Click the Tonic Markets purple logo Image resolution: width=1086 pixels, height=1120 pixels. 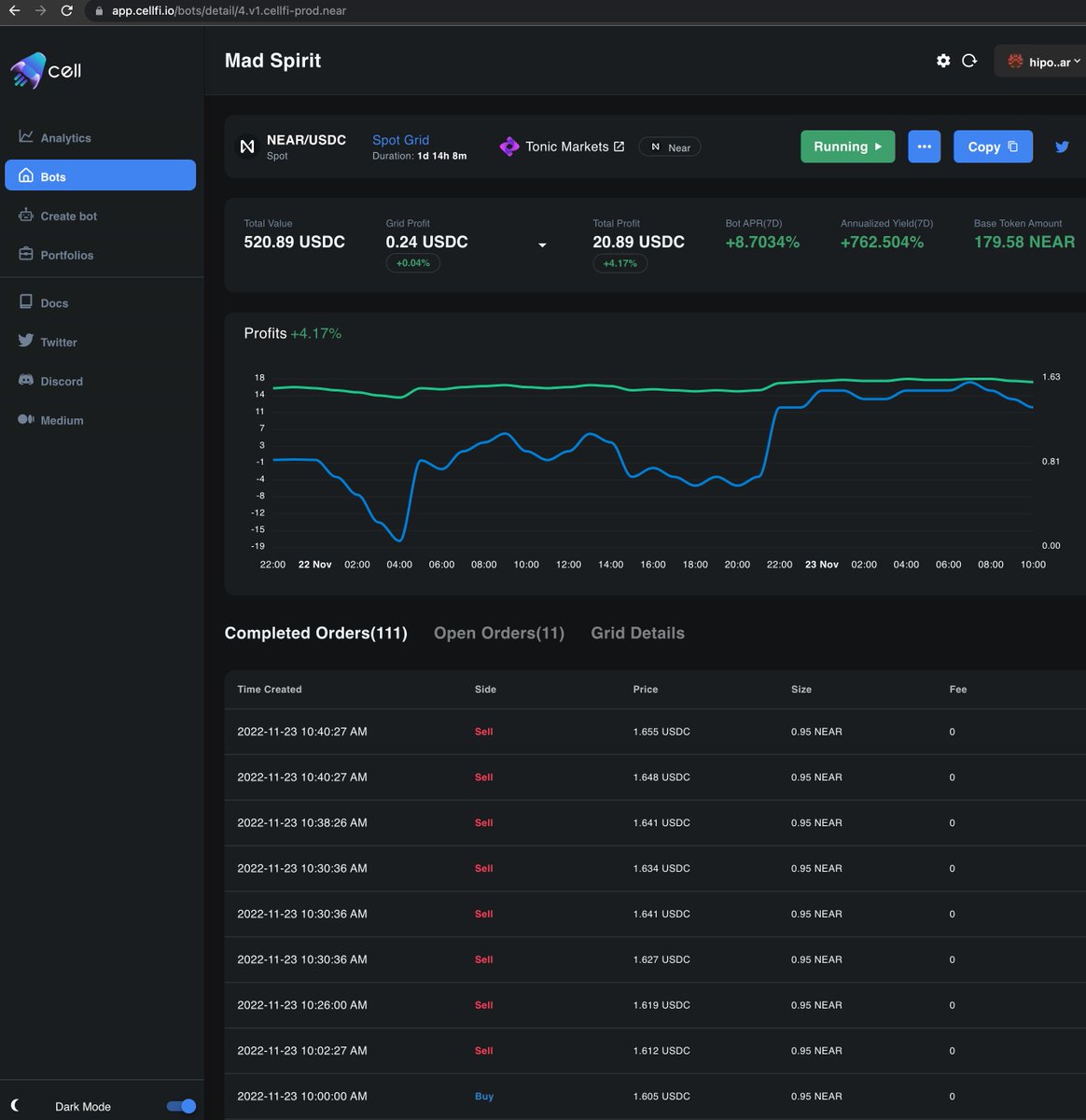(x=509, y=147)
